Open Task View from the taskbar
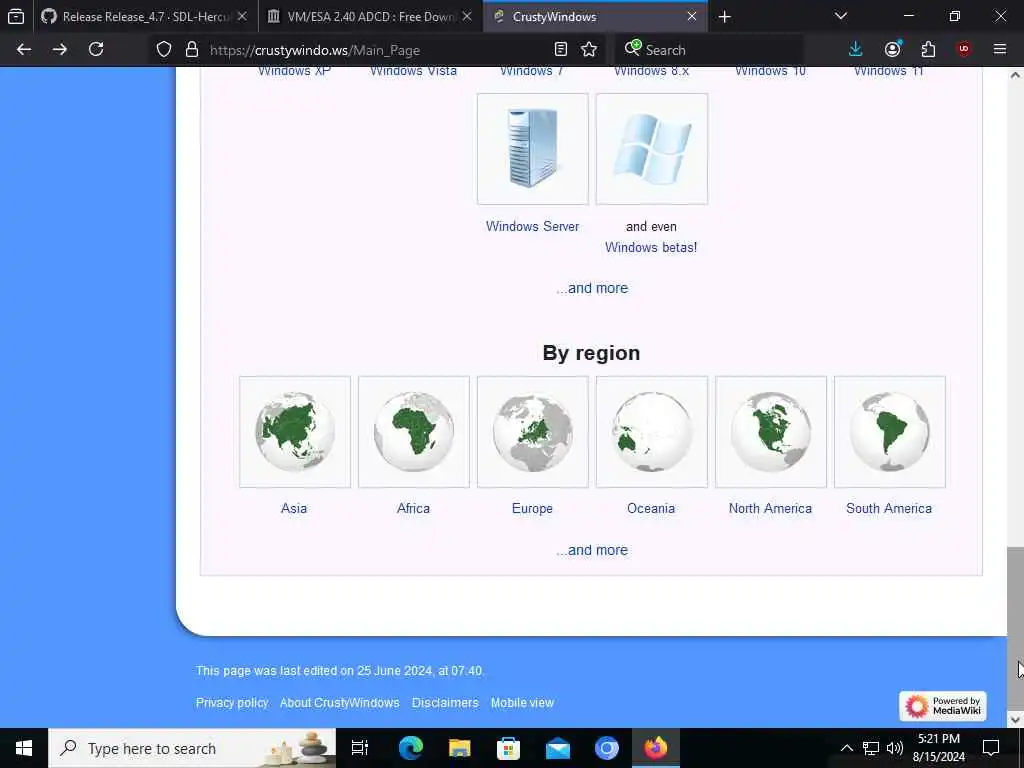 (360, 748)
